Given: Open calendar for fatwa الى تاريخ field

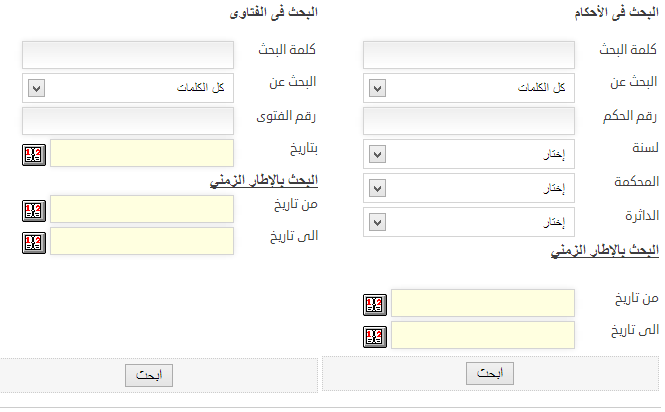Looking at the screenshot, I should click(34, 243).
